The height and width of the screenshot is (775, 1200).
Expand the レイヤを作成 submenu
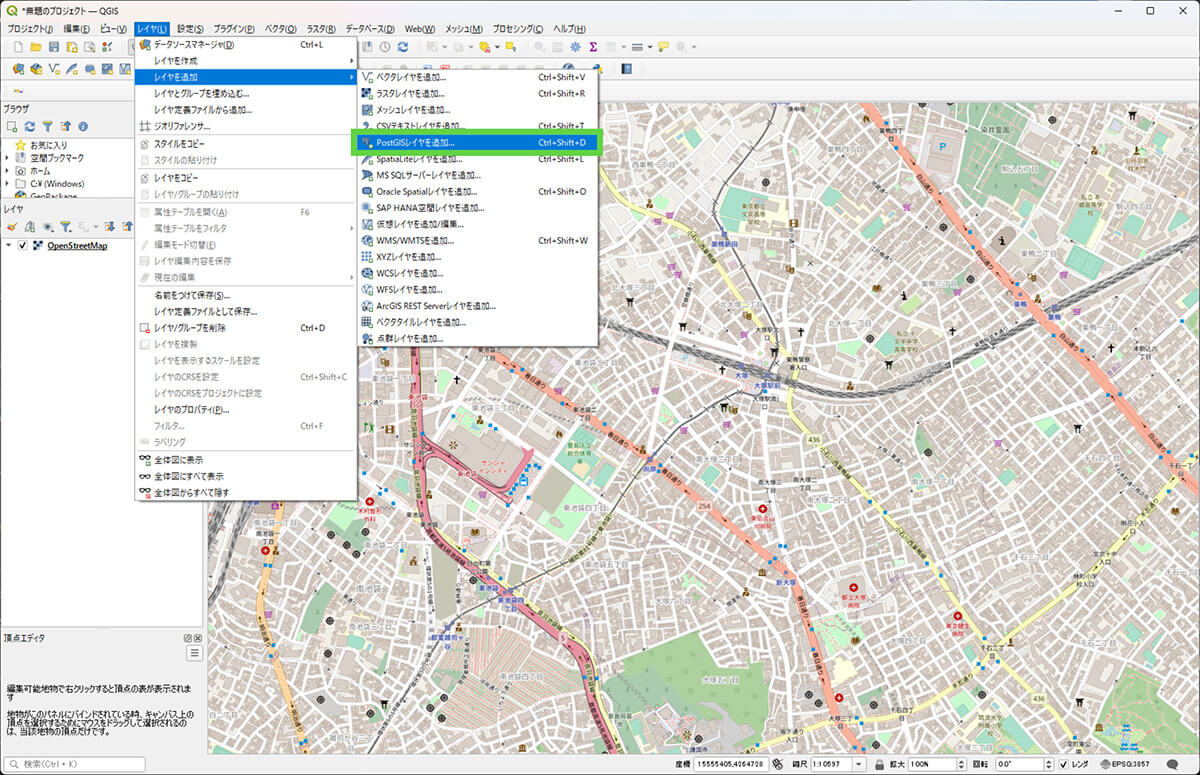(x=246, y=61)
